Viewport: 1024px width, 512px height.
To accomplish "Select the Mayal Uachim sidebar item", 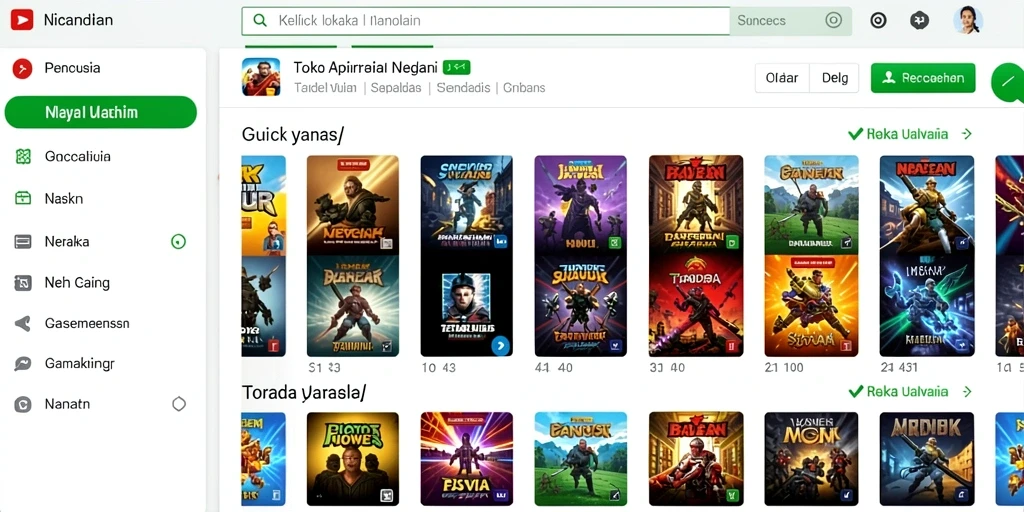I will coord(101,112).
